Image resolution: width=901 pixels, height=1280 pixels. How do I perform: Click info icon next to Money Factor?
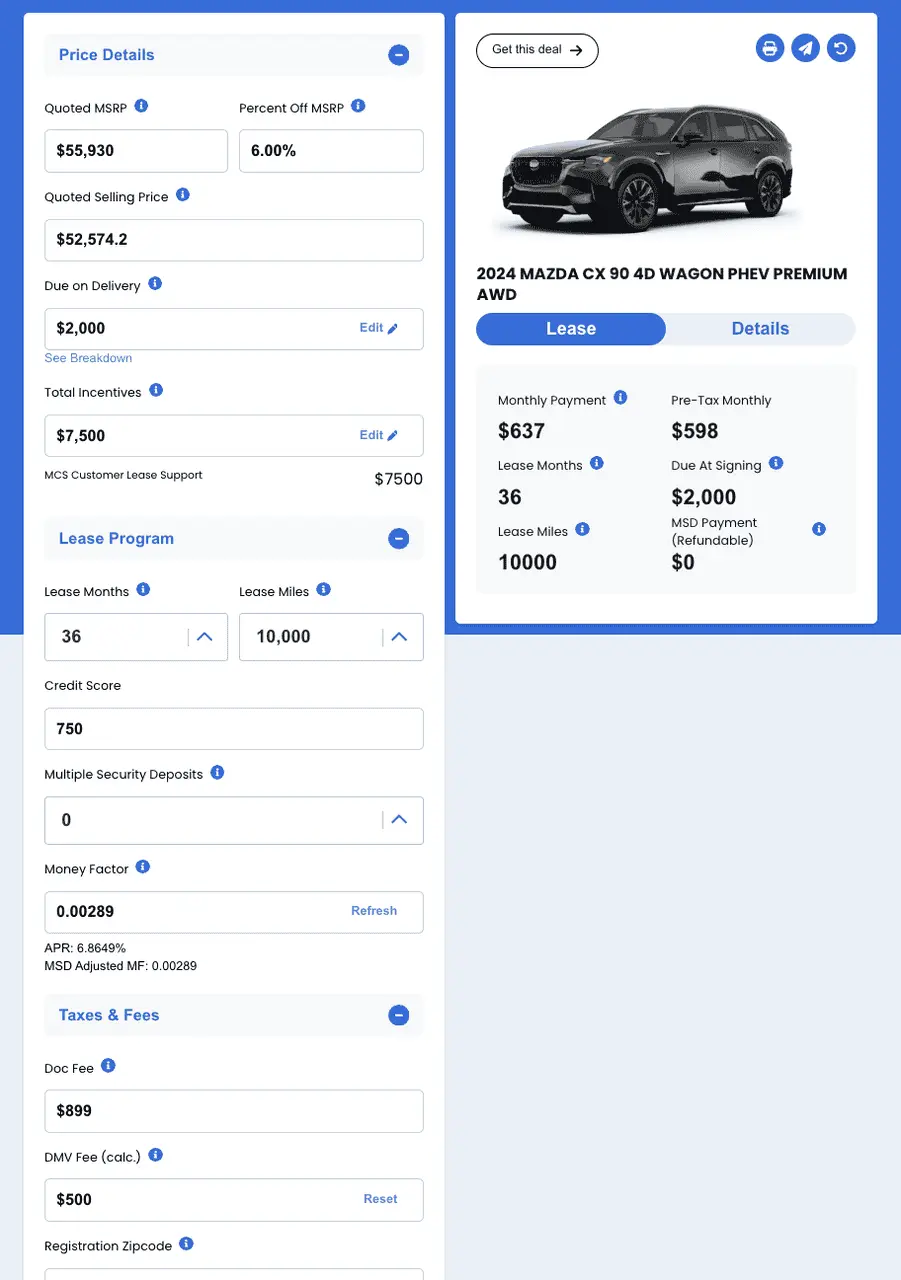coord(142,867)
